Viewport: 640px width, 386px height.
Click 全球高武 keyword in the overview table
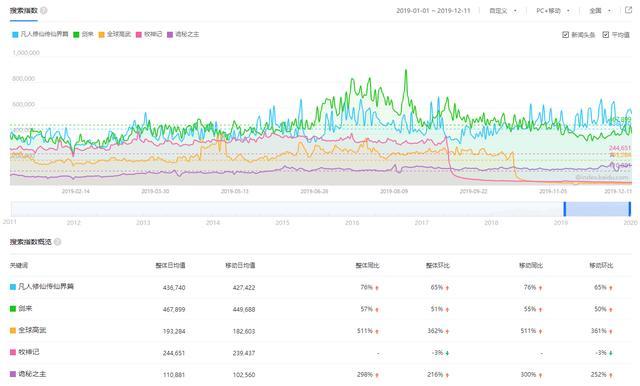(32, 330)
